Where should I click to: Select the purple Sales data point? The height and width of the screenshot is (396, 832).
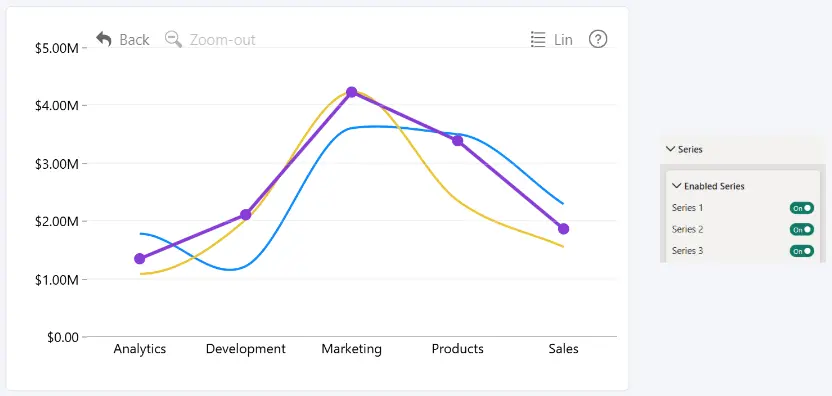coord(564,229)
